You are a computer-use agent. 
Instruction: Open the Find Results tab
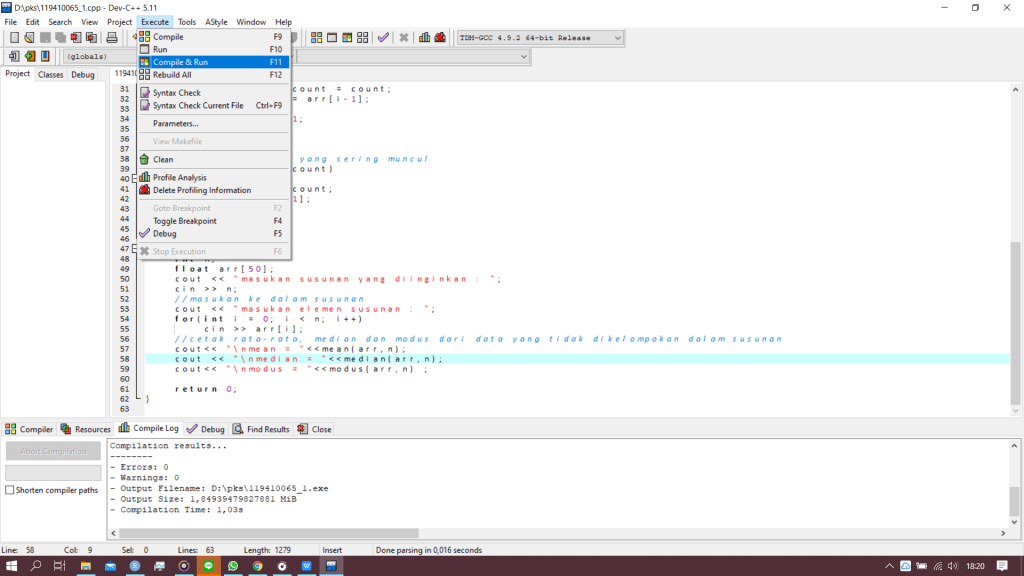pos(260,429)
